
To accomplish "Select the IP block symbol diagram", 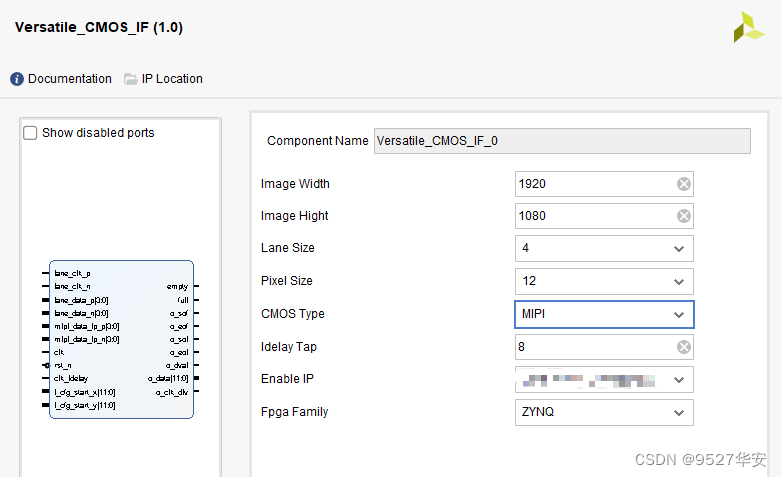I will (x=121, y=340).
